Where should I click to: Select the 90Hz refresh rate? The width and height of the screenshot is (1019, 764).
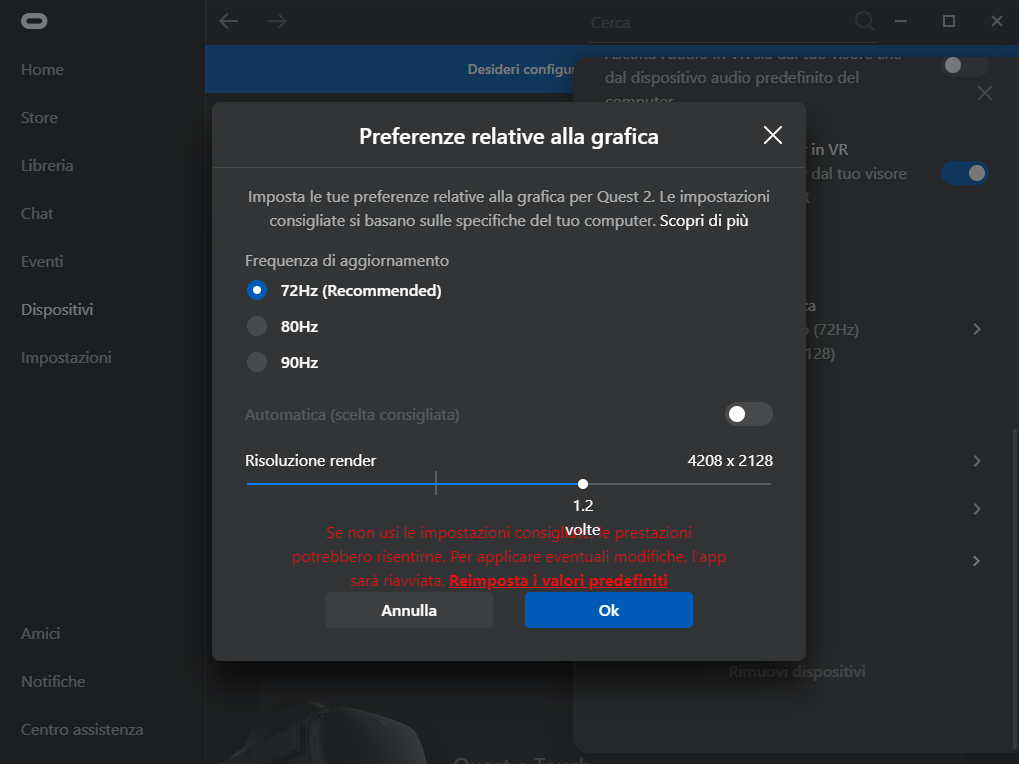(257, 363)
